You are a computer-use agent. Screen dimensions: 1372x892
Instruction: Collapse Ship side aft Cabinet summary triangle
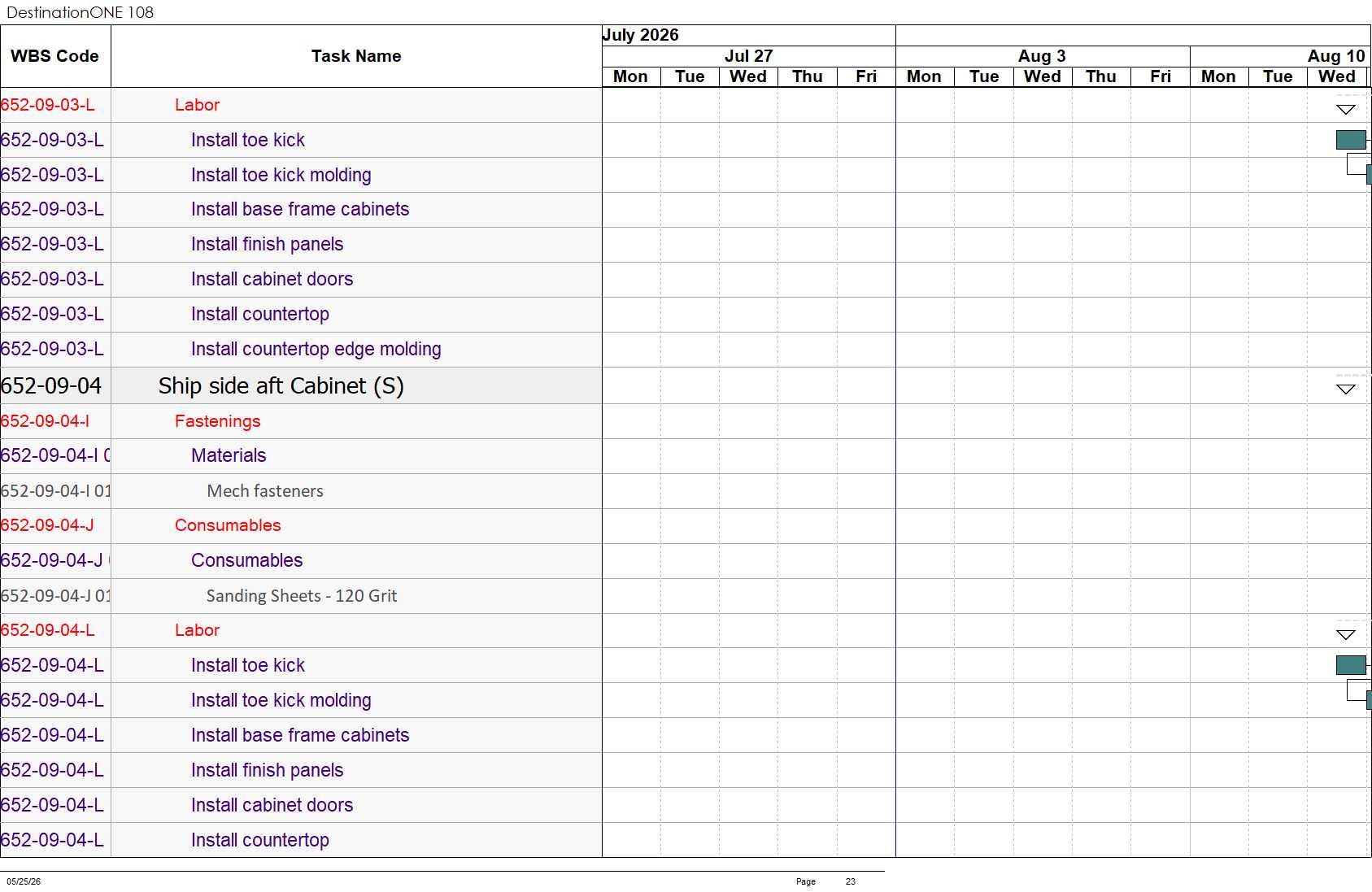pyautogui.click(x=1346, y=389)
